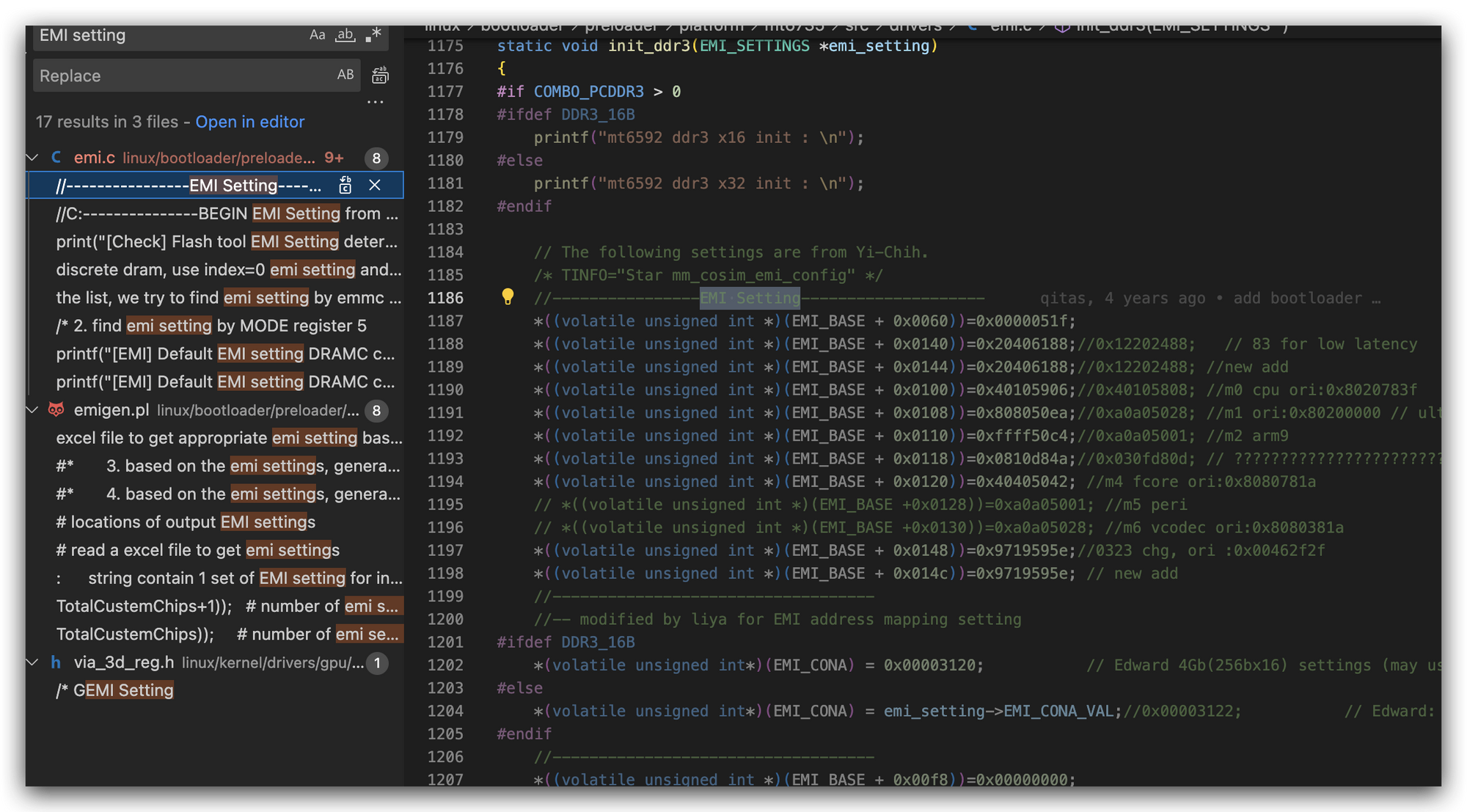This screenshot has width=1467, height=812.
Task: Click via_3d_reg.h header file icon
Action: click(56, 662)
